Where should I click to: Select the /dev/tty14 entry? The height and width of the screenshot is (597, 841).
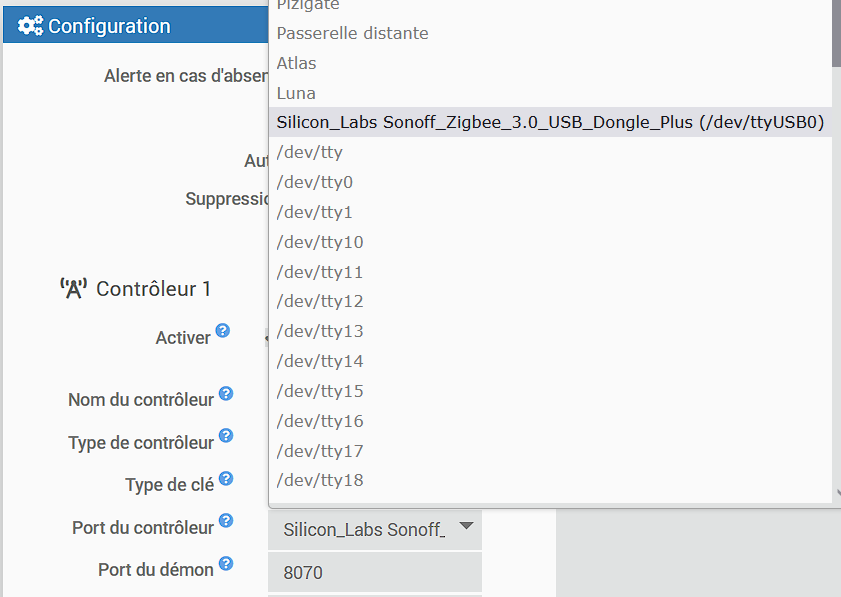[x=319, y=361]
